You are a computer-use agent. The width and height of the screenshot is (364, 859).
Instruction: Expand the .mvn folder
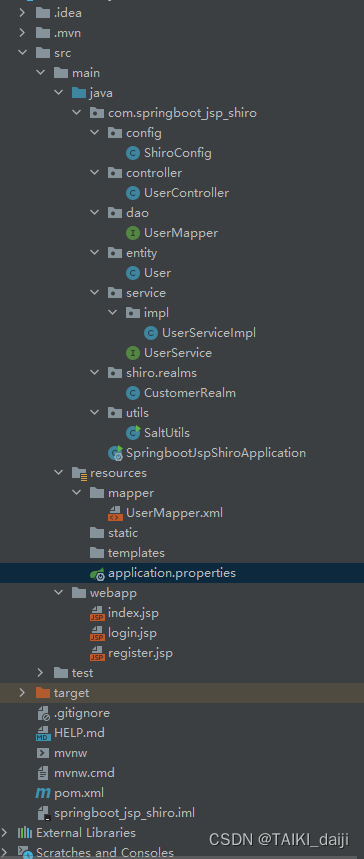[22, 33]
